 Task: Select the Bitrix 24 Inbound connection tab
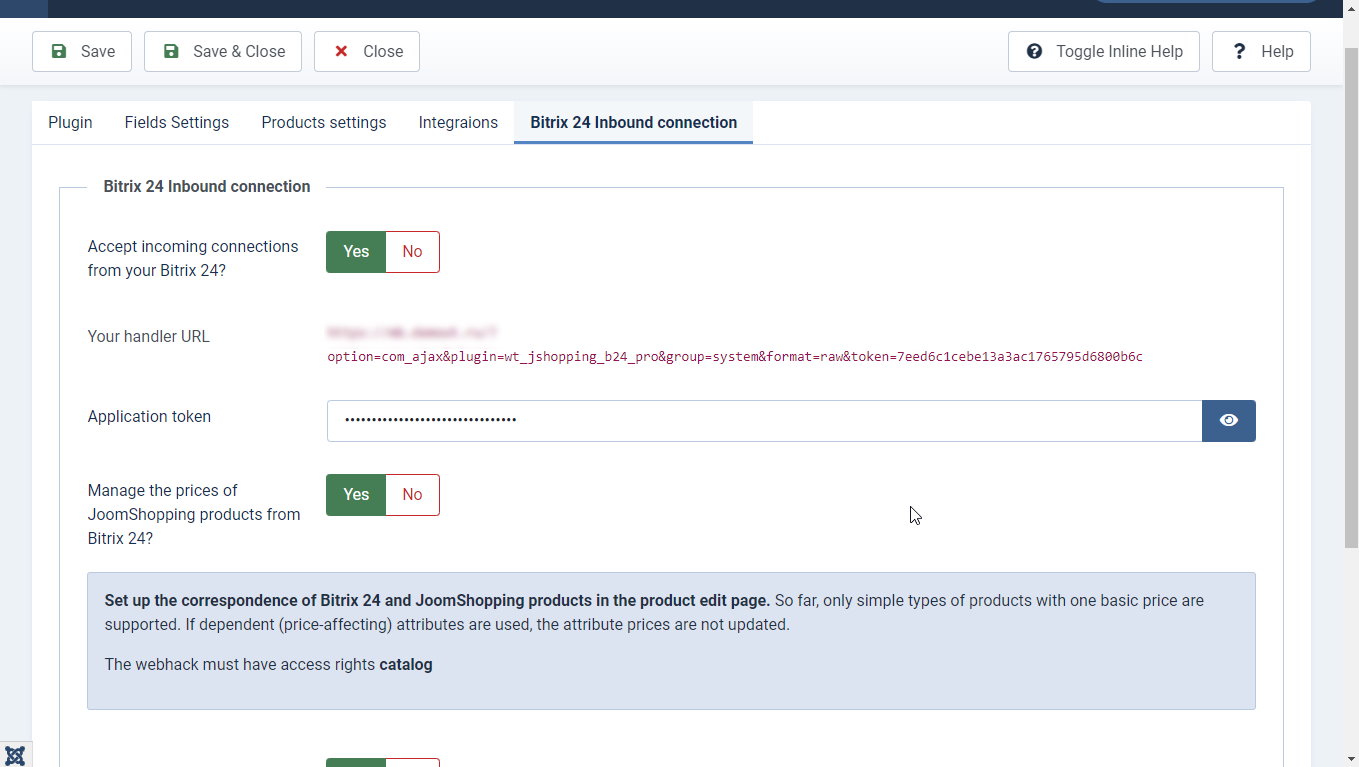click(633, 122)
